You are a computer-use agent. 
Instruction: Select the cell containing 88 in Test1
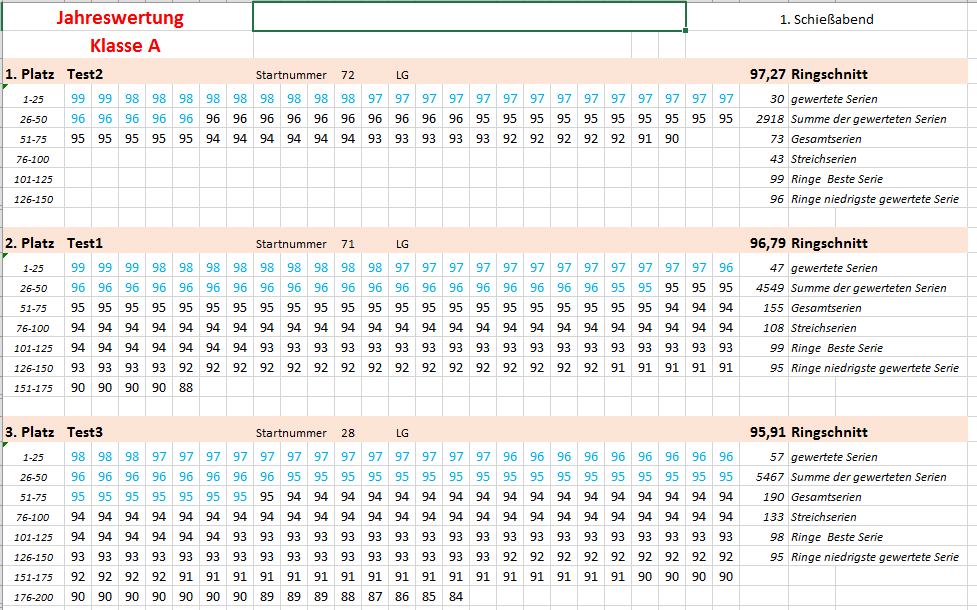pyautogui.click(x=186, y=388)
